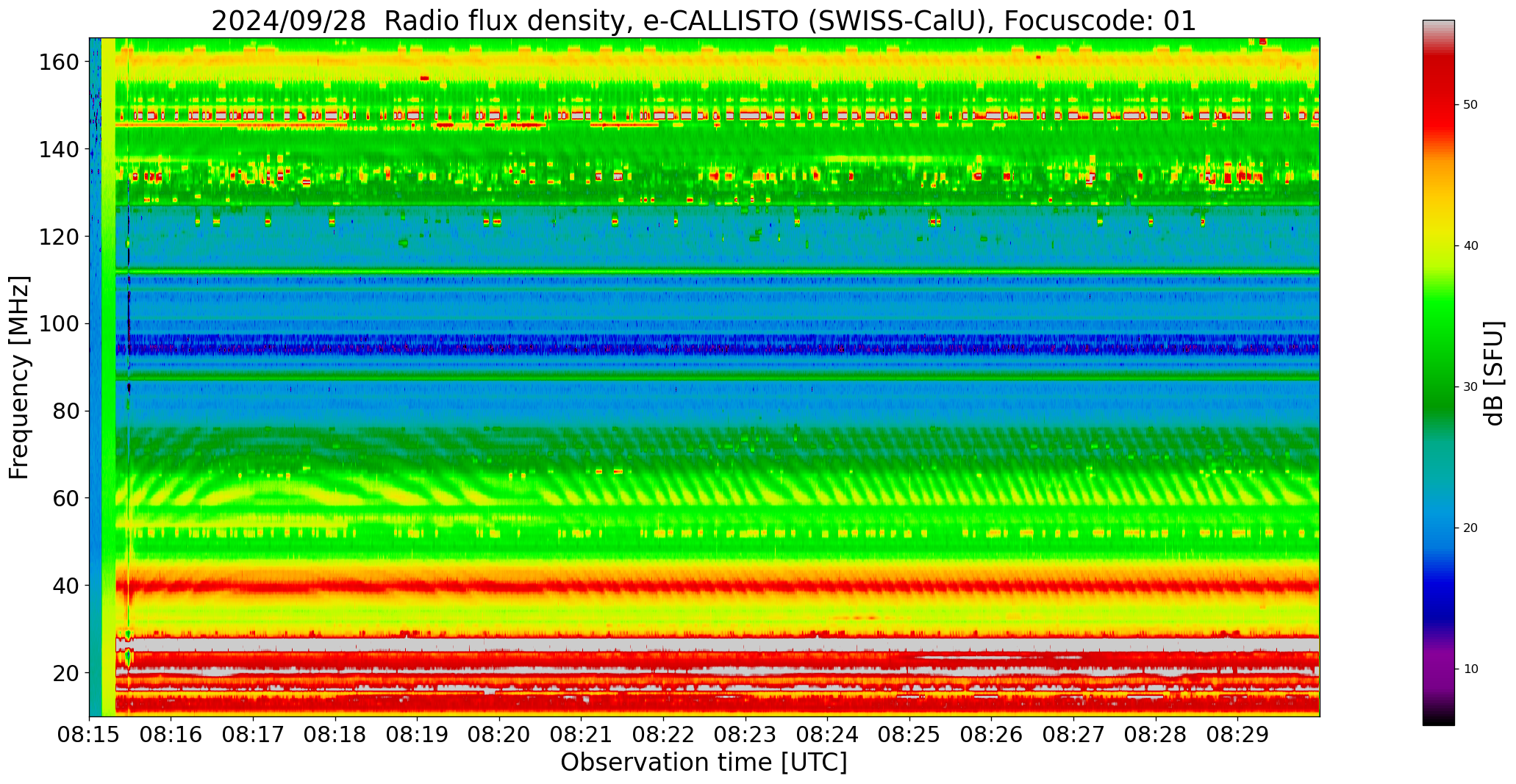The height and width of the screenshot is (784, 1516).
Task: Click the 08:27 time tick label
Action: 1073,736
